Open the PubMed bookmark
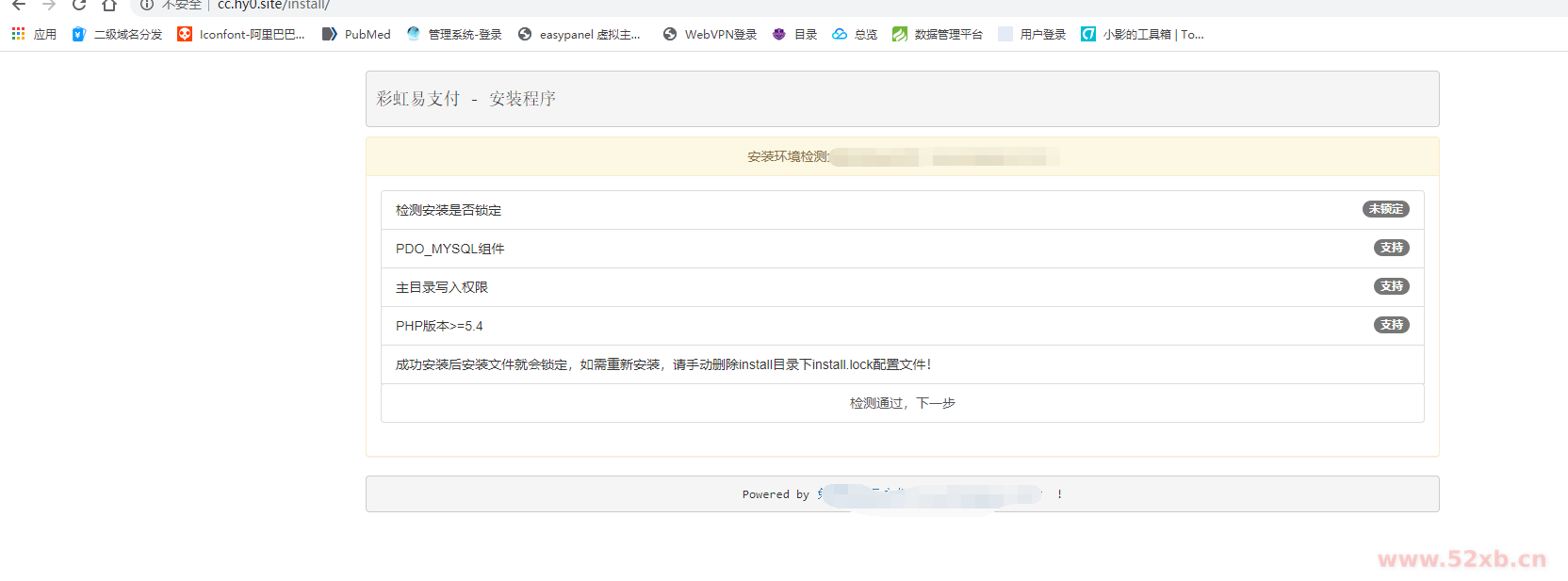The width and height of the screenshot is (1568, 581). point(356,34)
